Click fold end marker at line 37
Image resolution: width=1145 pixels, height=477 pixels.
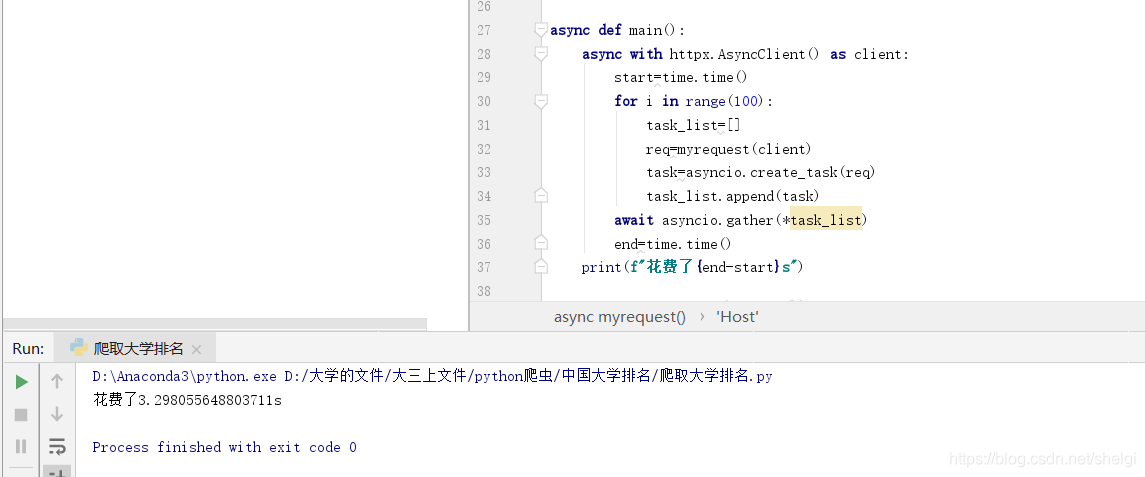point(541,267)
